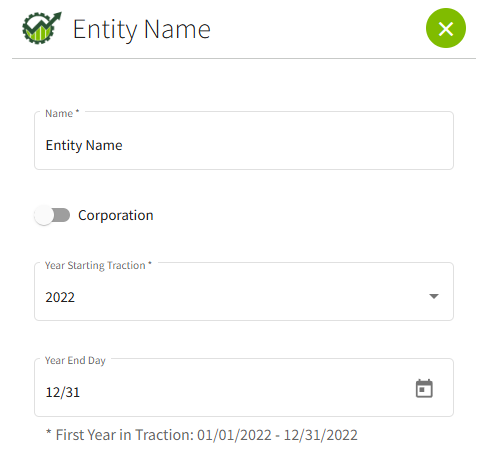Click the Traction gear-and-chart logo
This screenshot has height=467, width=483.
tap(42, 28)
